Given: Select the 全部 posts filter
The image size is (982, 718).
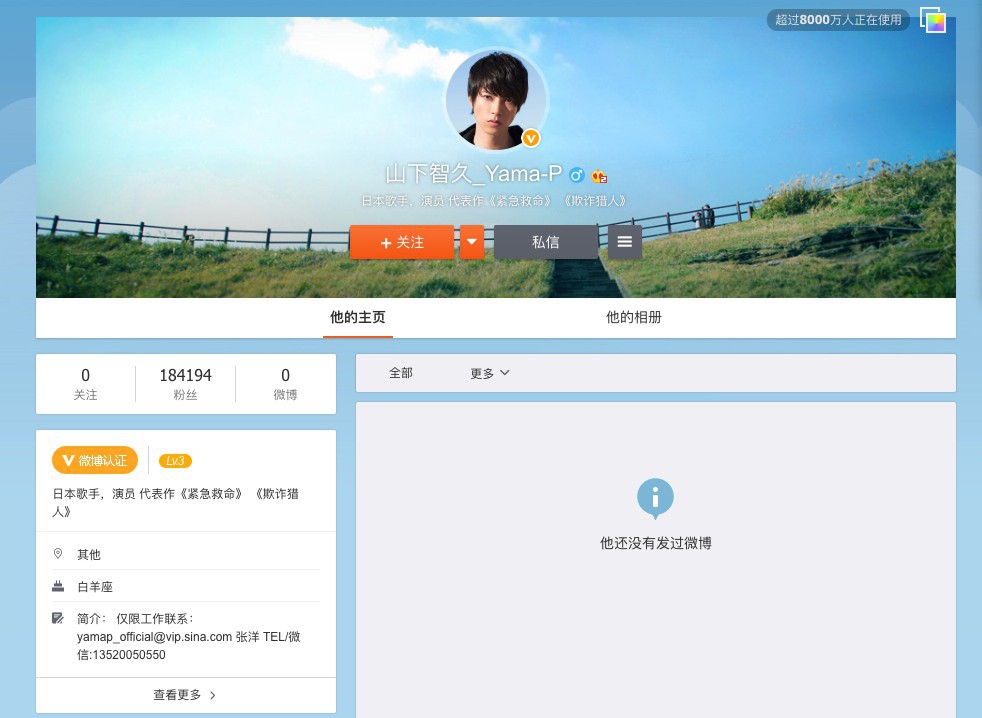Looking at the screenshot, I should [x=401, y=373].
